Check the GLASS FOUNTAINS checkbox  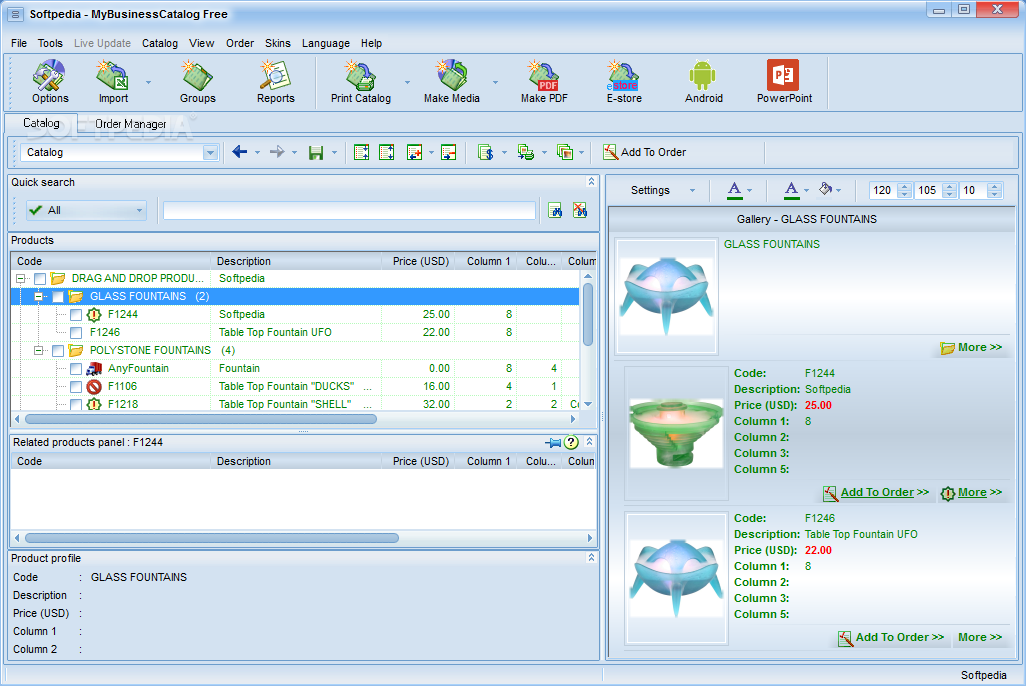(x=58, y=297)
